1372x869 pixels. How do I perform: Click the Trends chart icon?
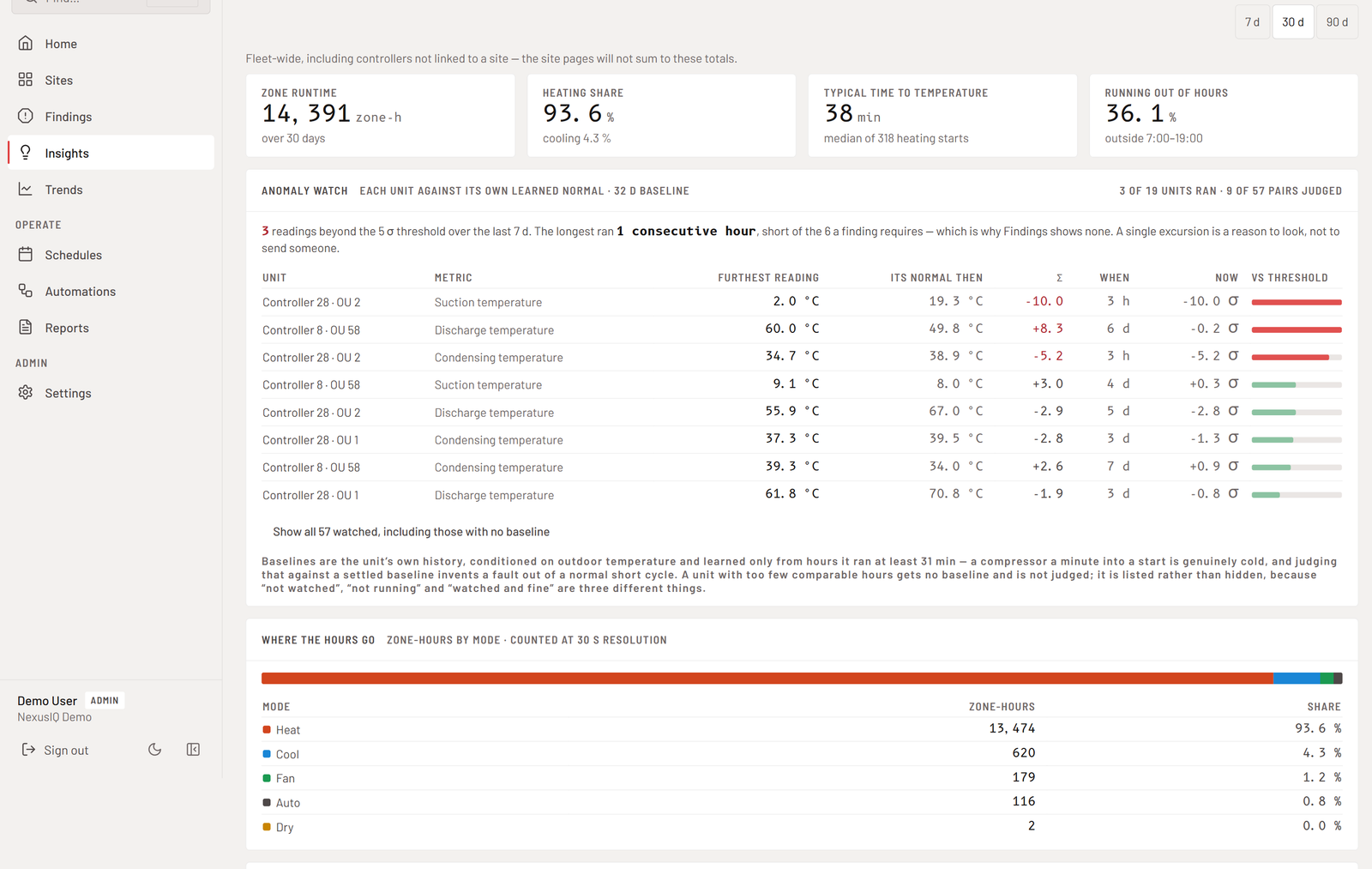(x=26, y=189)
